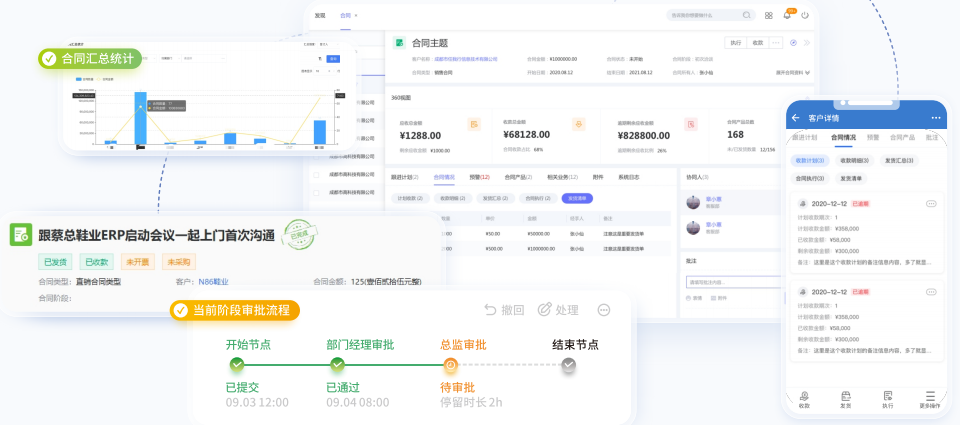Open the 相关业务(12) tab

(x=562, y=178)
